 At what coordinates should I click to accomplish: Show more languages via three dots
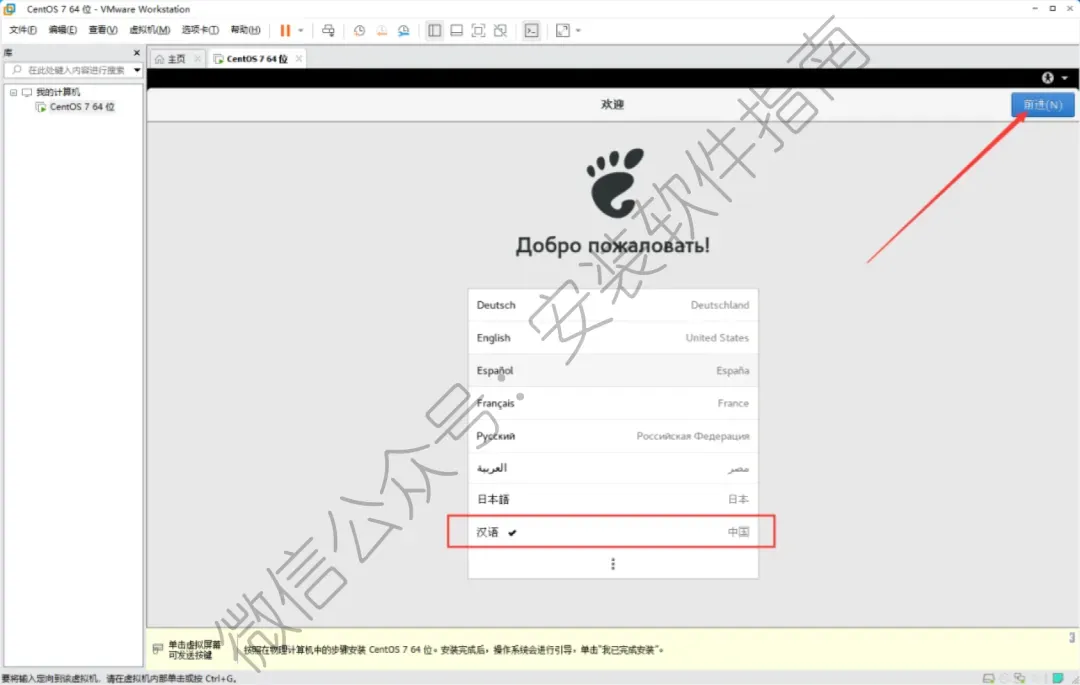tap(612, 564)
